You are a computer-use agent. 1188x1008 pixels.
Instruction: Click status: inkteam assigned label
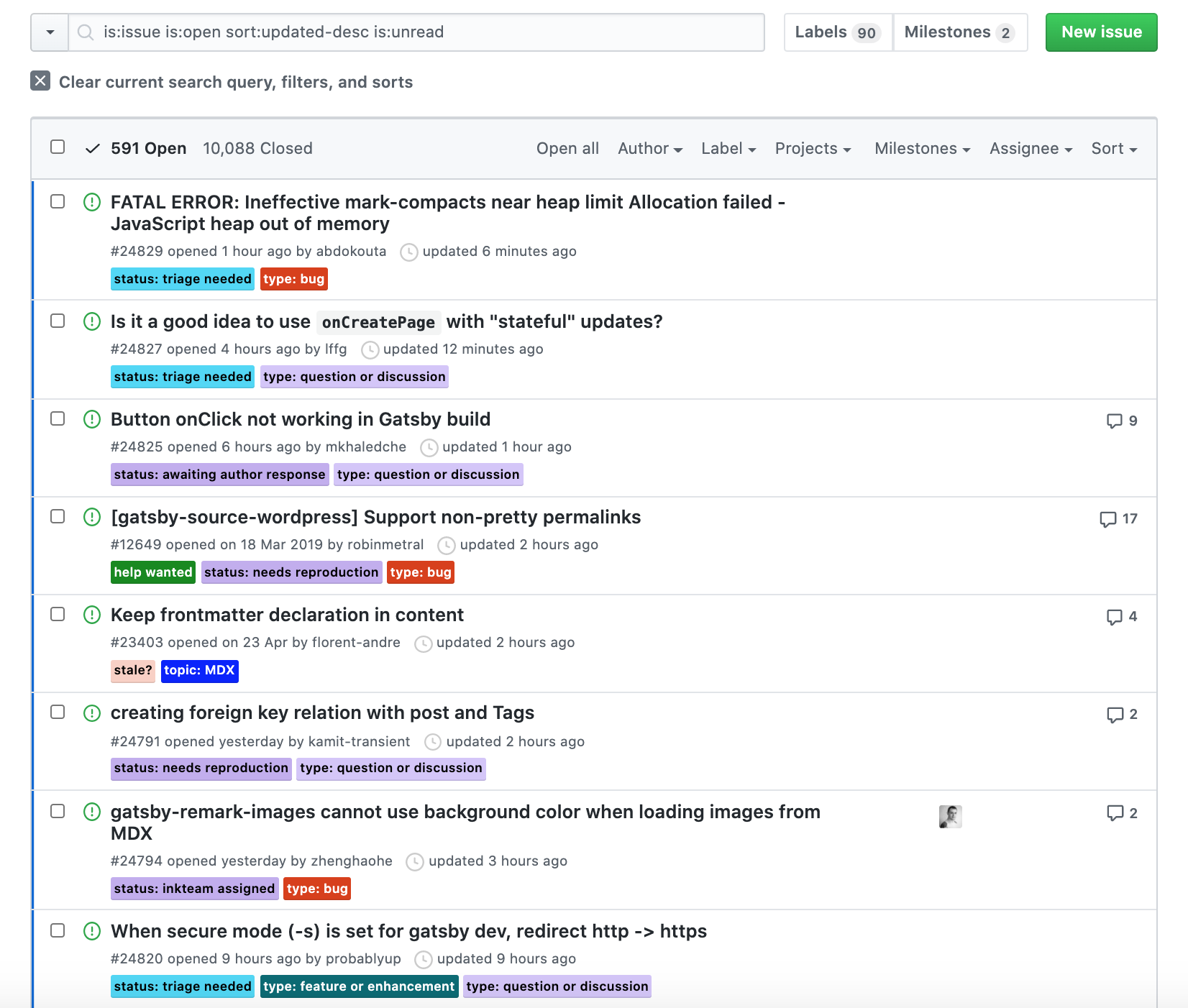tap(194, 889)
